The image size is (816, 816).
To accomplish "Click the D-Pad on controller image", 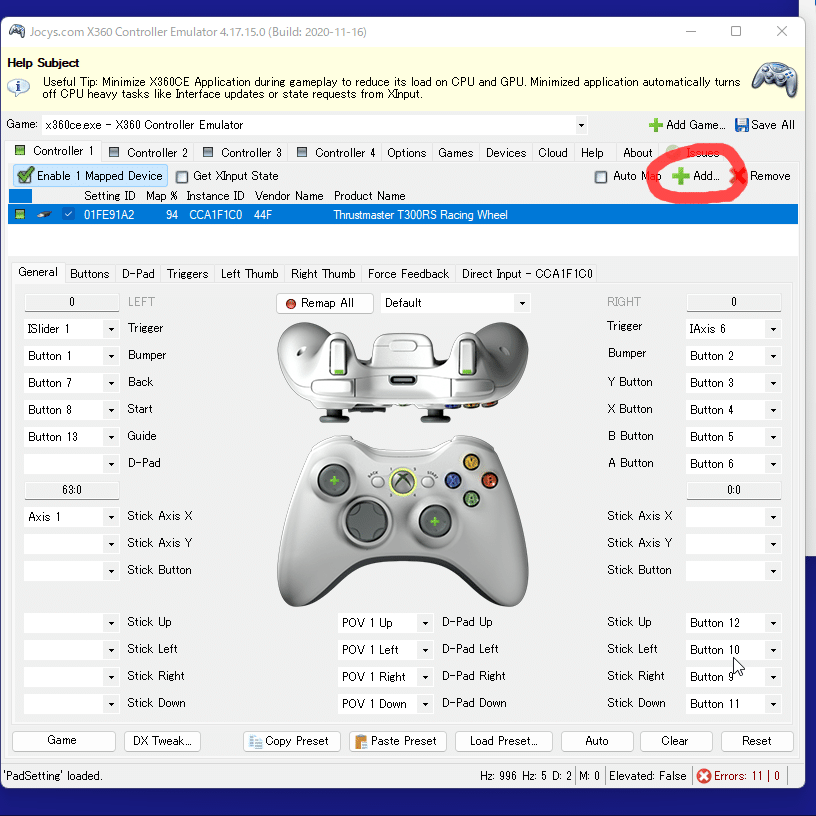I will pos(366,520).
